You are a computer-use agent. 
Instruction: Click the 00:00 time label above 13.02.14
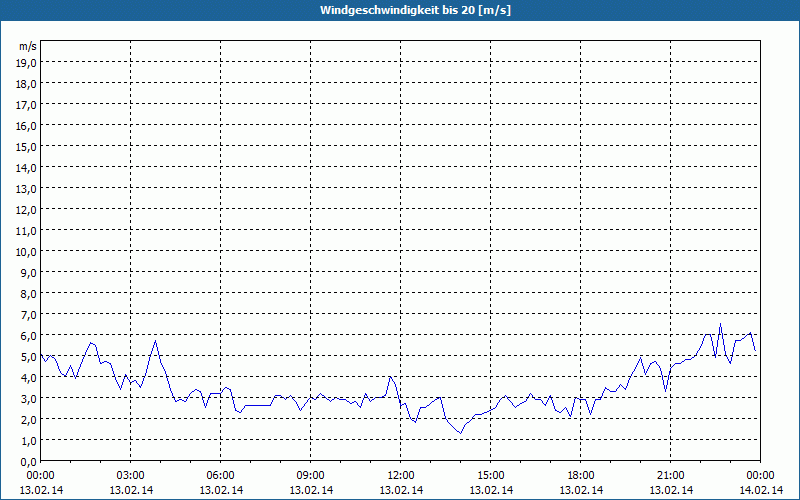[x=41, y=476]
